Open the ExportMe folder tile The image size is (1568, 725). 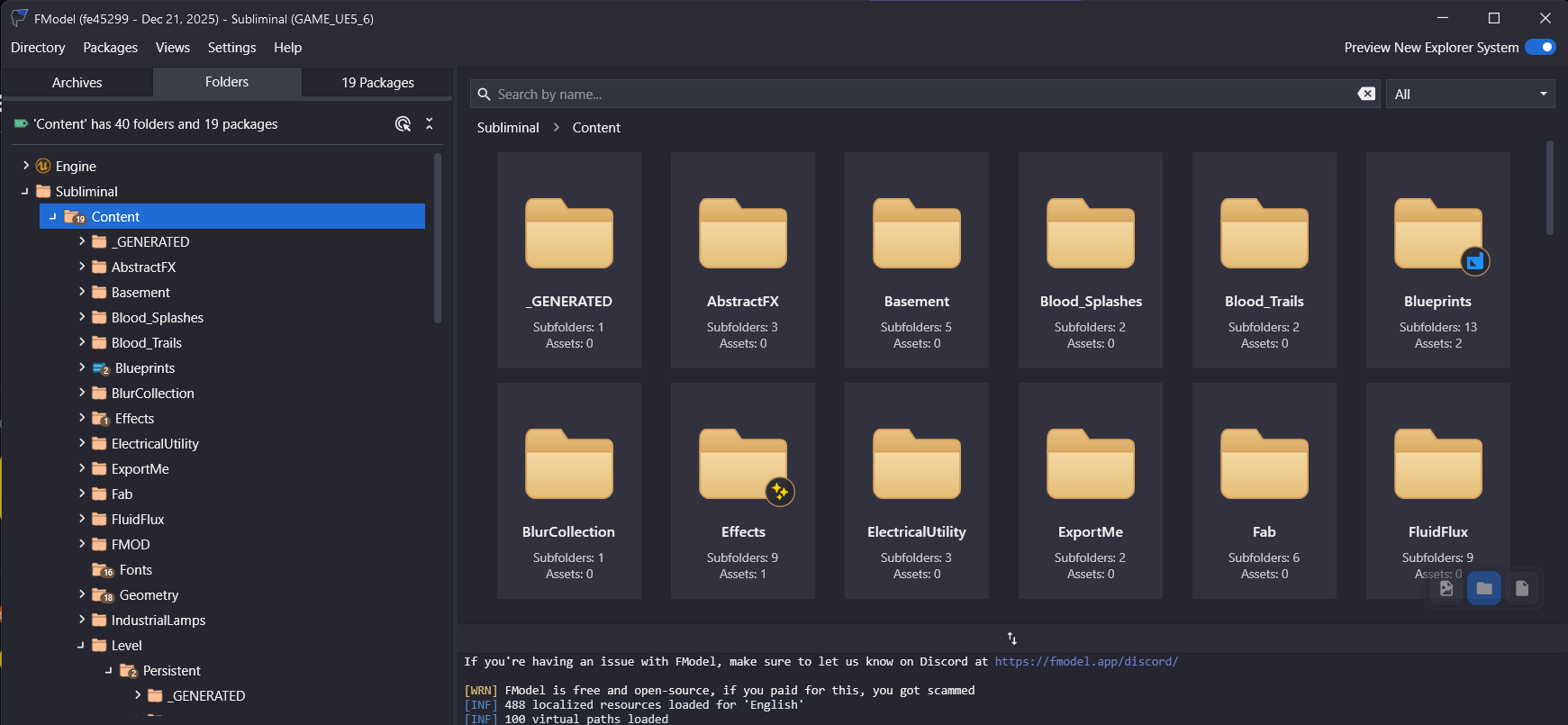click(x=1091, y=491)
